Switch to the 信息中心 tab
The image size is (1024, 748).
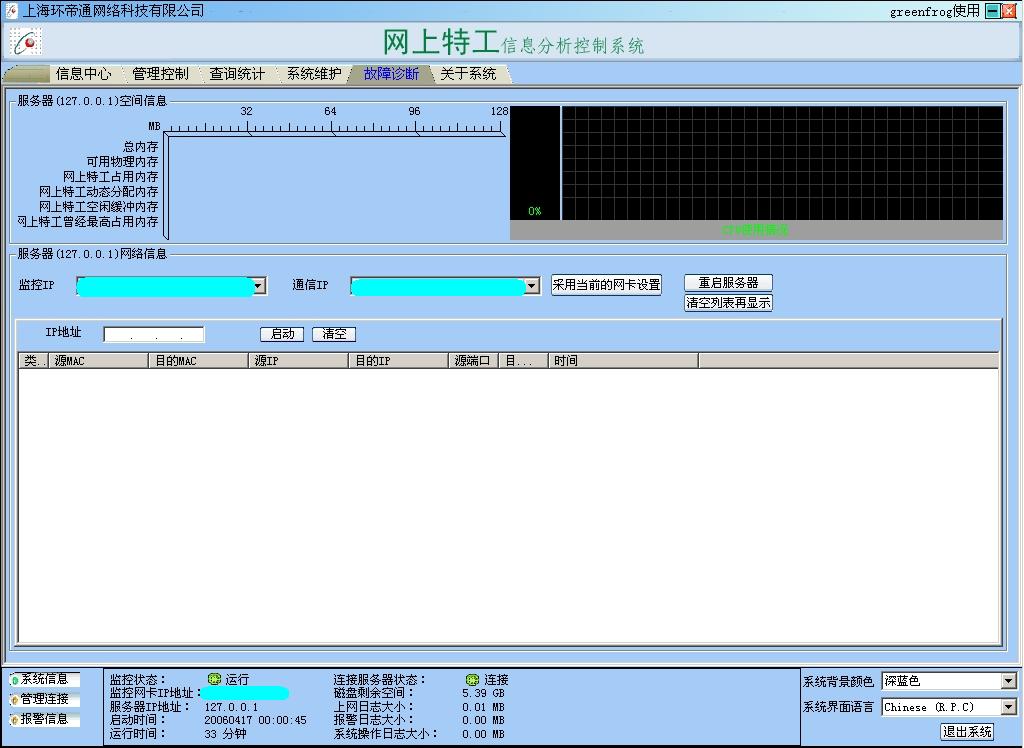83,74
